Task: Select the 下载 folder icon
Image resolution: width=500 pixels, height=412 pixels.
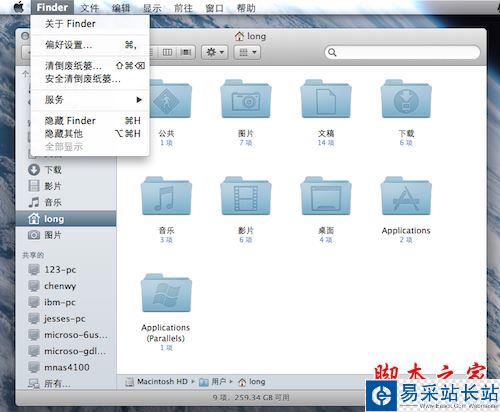Action: click(406, 99)
